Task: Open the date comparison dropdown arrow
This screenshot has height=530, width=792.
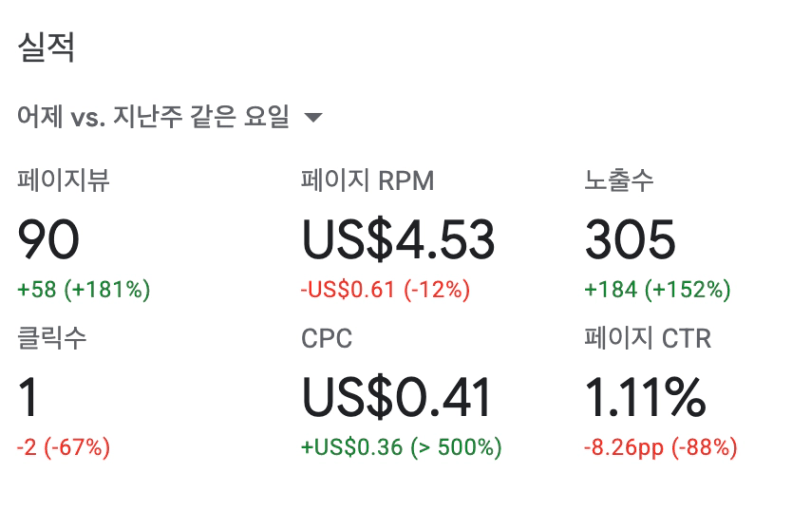Action: (313, 119)
